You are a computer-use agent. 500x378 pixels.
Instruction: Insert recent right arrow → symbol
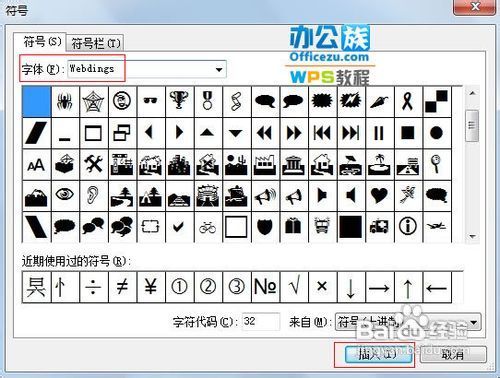379,287
